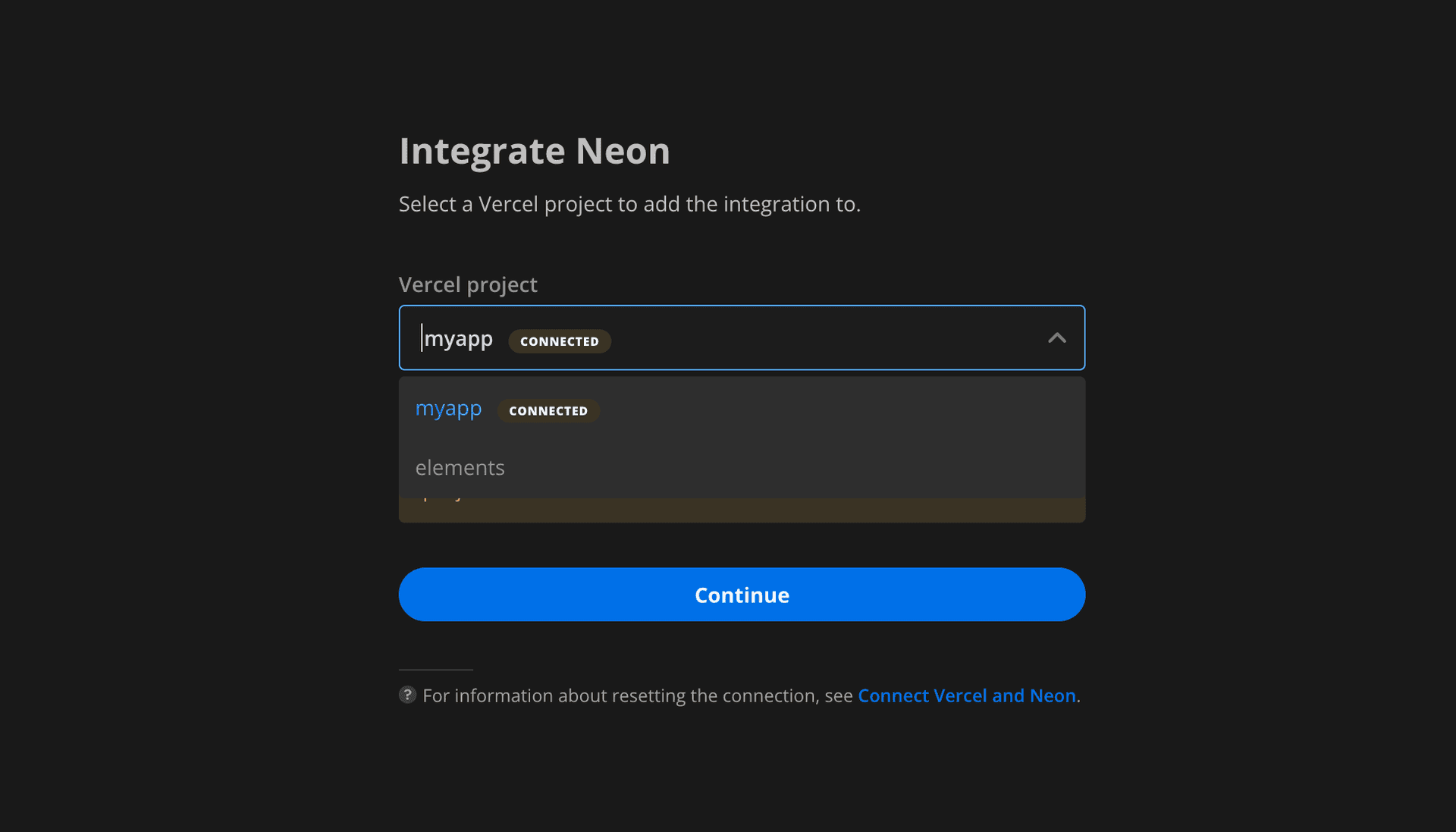Click the chevron icon on the project selector

click(x=1057, y=338)
